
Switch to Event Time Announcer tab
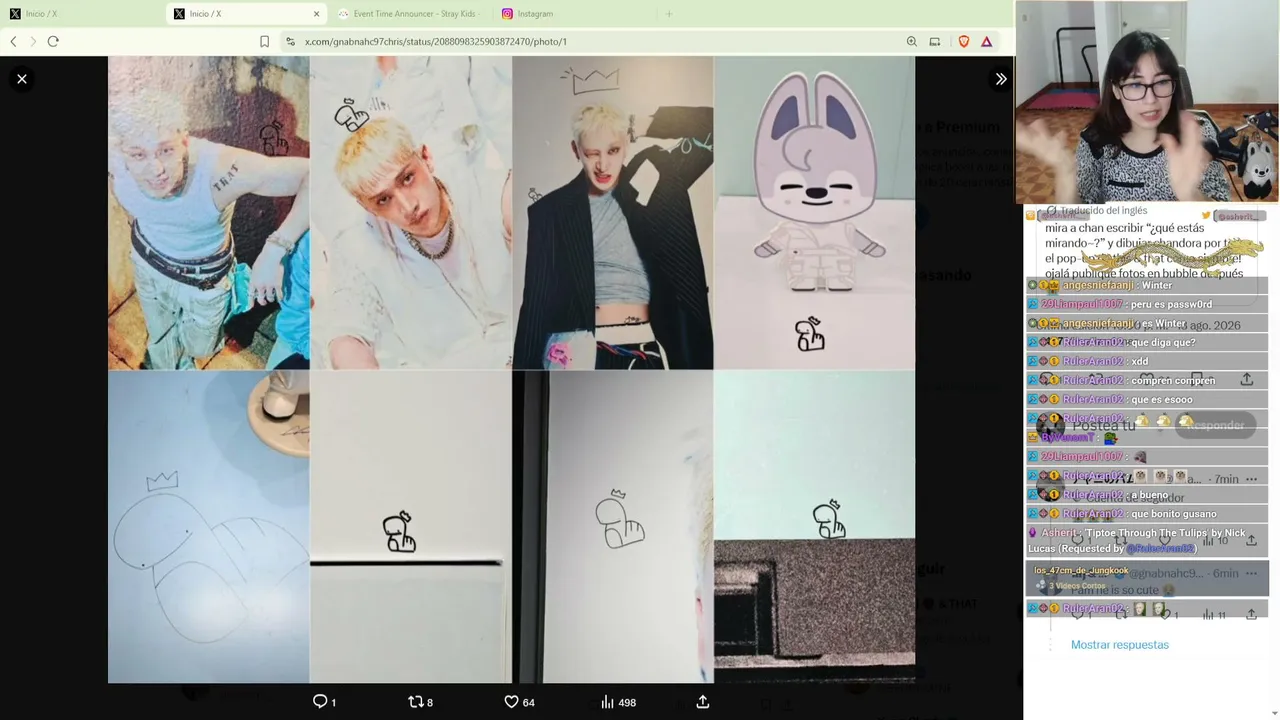click(x=410, y=14)
